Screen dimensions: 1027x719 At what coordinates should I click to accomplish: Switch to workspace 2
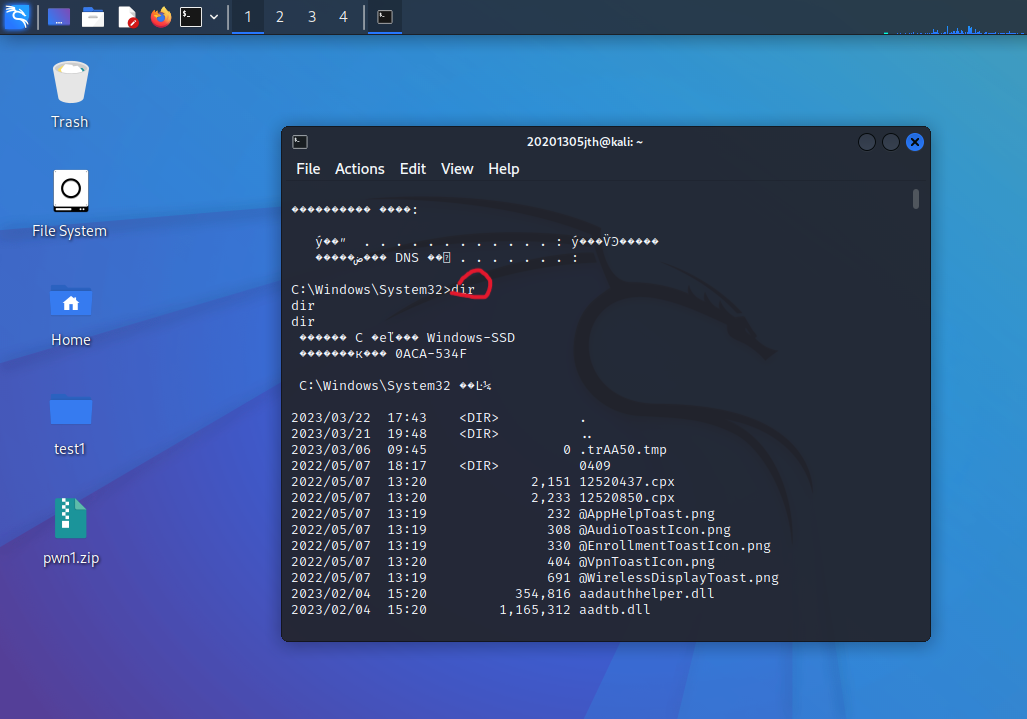[x=280, y=17]
